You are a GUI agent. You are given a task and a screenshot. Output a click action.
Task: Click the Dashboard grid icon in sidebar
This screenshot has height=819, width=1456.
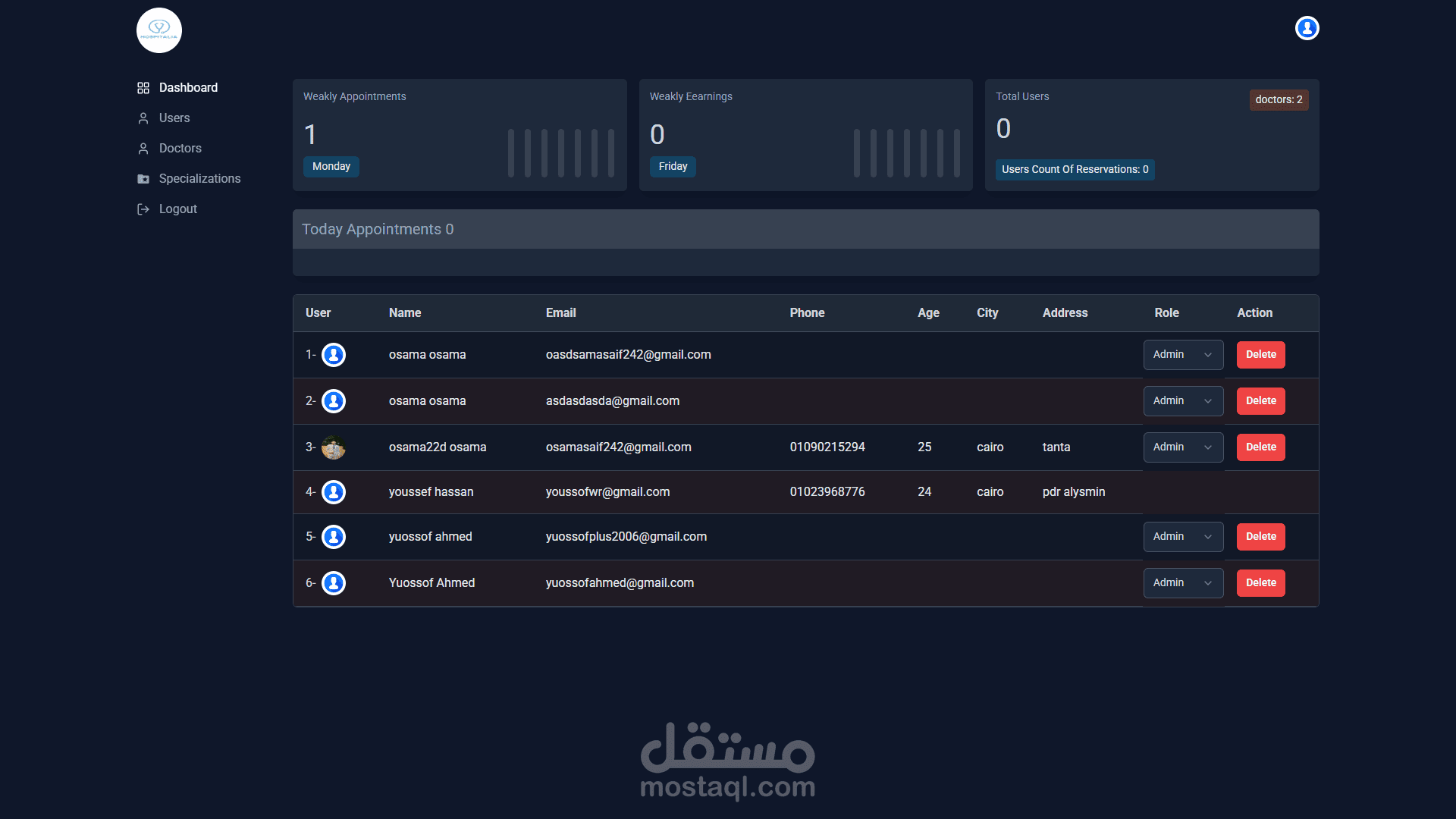[x=143, y=88]
